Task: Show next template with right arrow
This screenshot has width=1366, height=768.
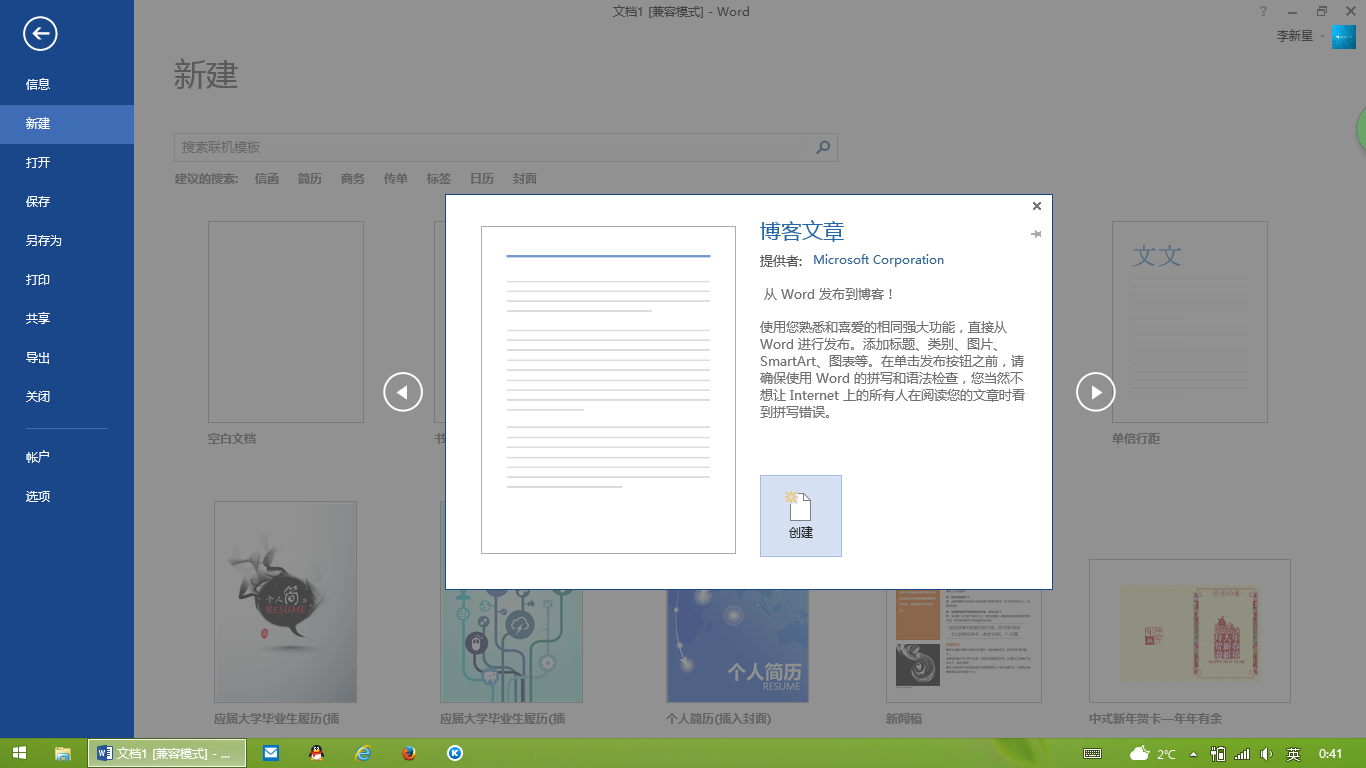Action: pyautogui.click(x=1095, y=392)
